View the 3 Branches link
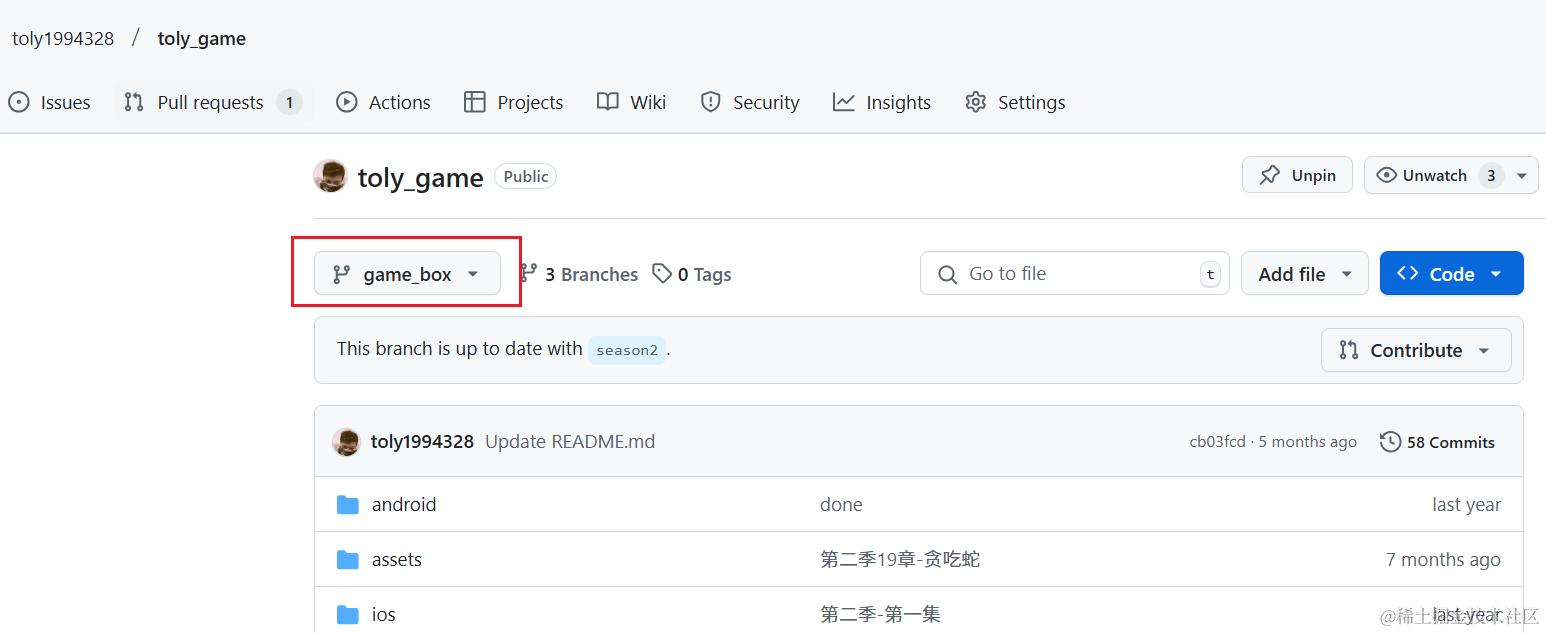The height and width of the screenshot is (633, 1546). [x=578, y=274]
